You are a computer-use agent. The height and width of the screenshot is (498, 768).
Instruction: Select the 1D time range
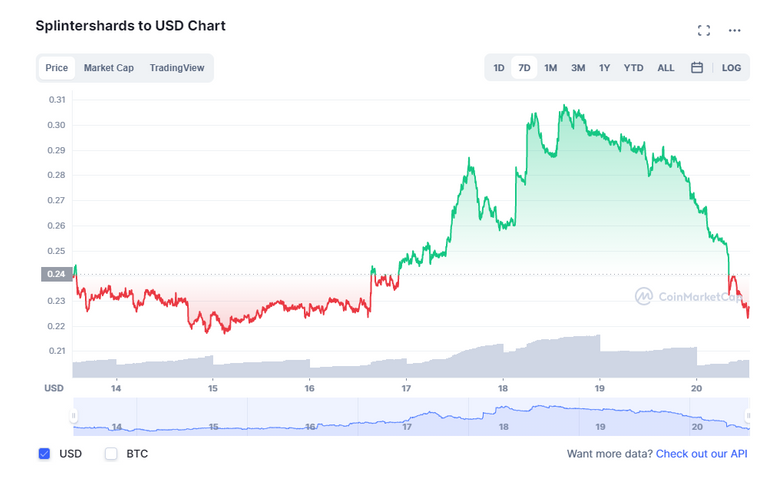499,68
